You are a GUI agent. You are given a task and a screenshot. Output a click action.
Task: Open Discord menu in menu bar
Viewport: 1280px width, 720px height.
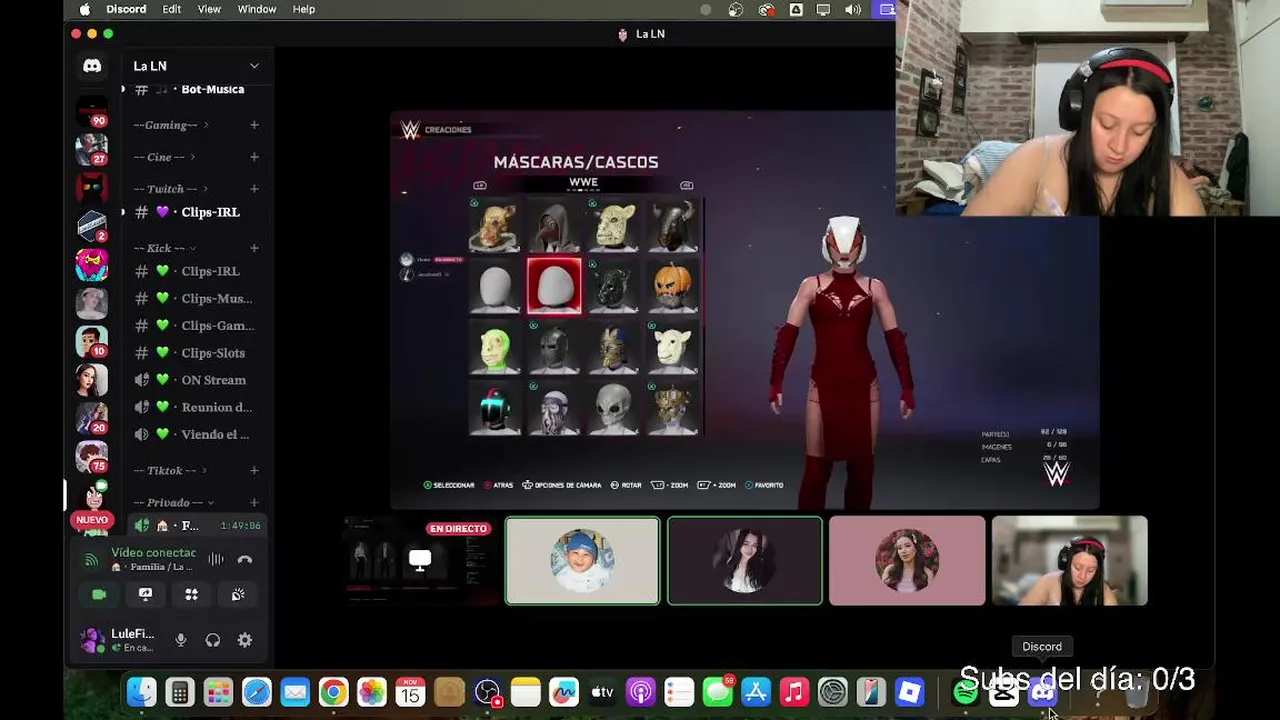pyautogui.click(x=126, y=9)
